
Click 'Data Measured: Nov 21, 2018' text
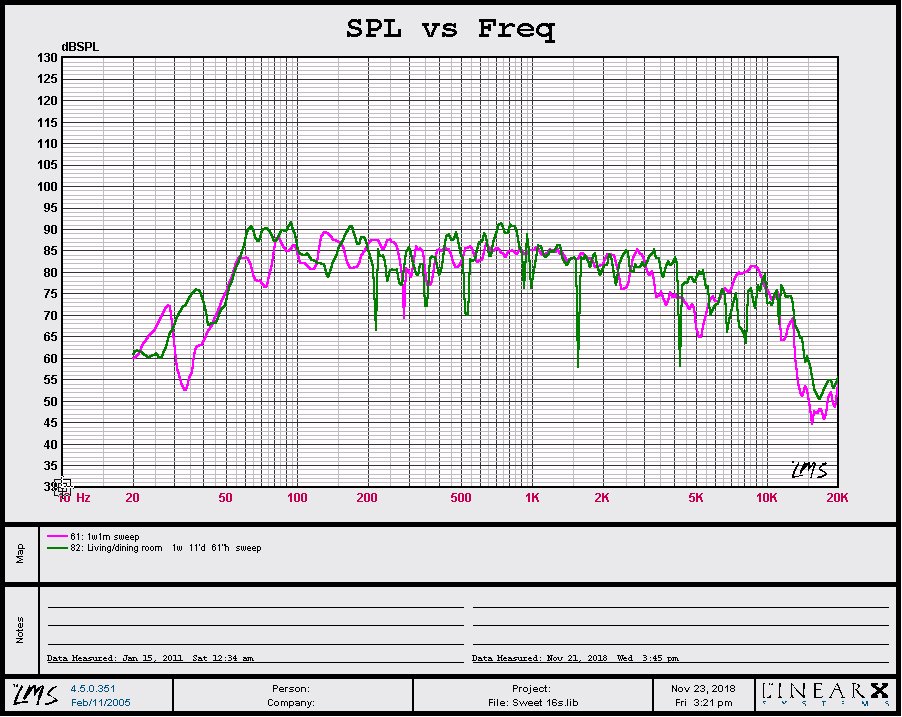click(575, 658)
